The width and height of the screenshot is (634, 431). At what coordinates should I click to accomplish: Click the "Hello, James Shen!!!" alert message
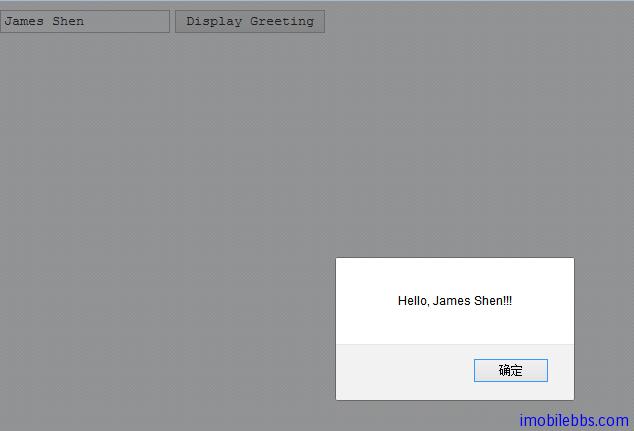pyautogui.click(x=455, y=301)
